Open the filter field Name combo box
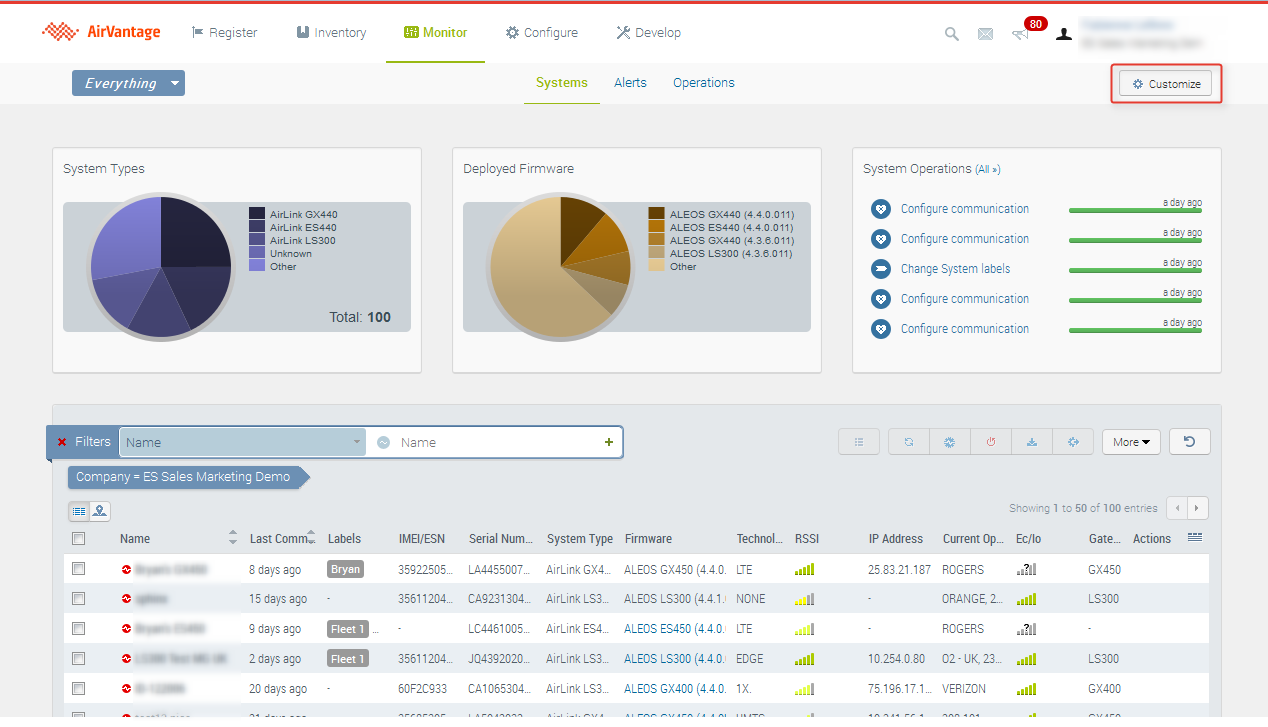 243,442
